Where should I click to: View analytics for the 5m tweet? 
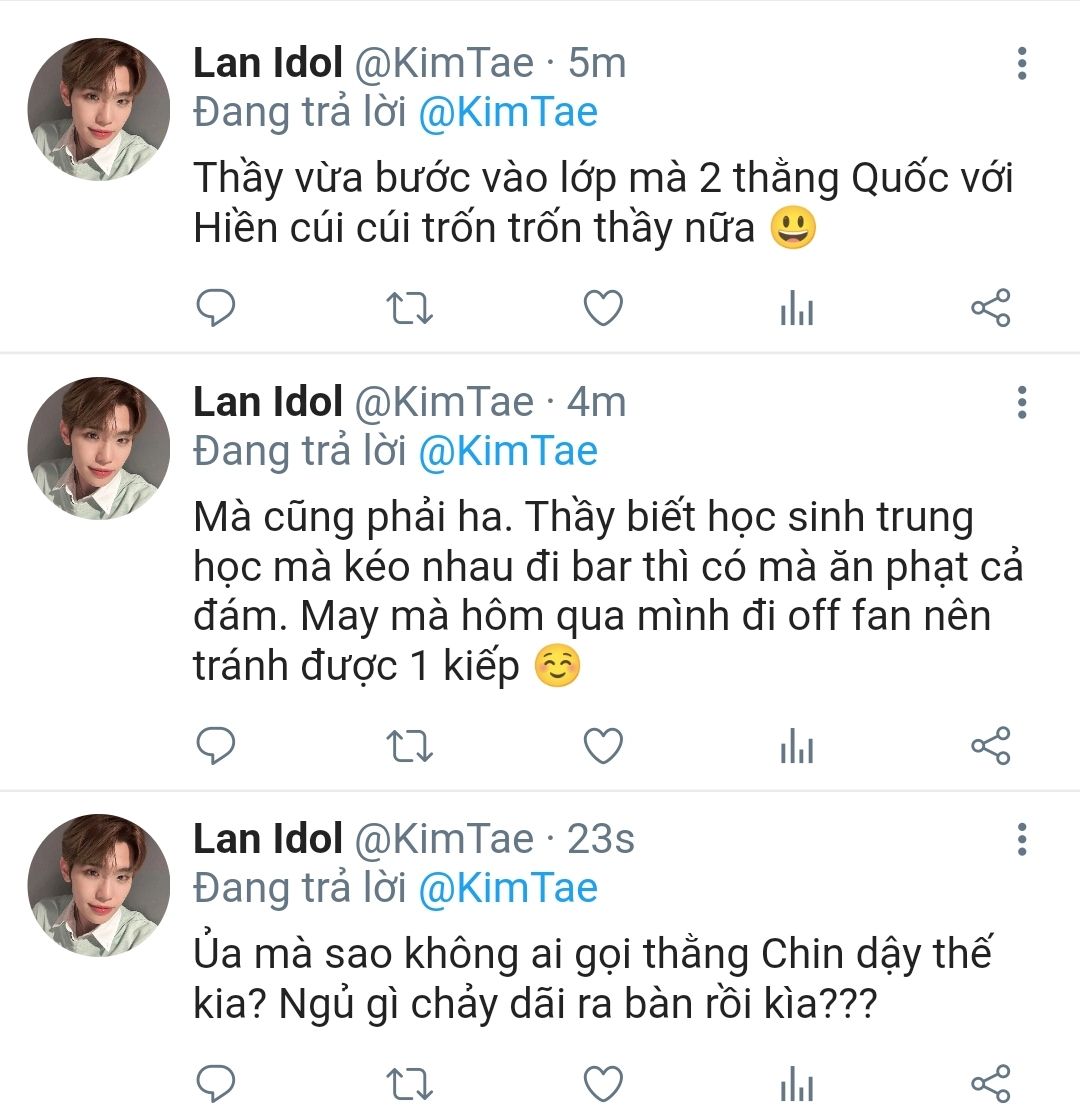coord(797,311)
